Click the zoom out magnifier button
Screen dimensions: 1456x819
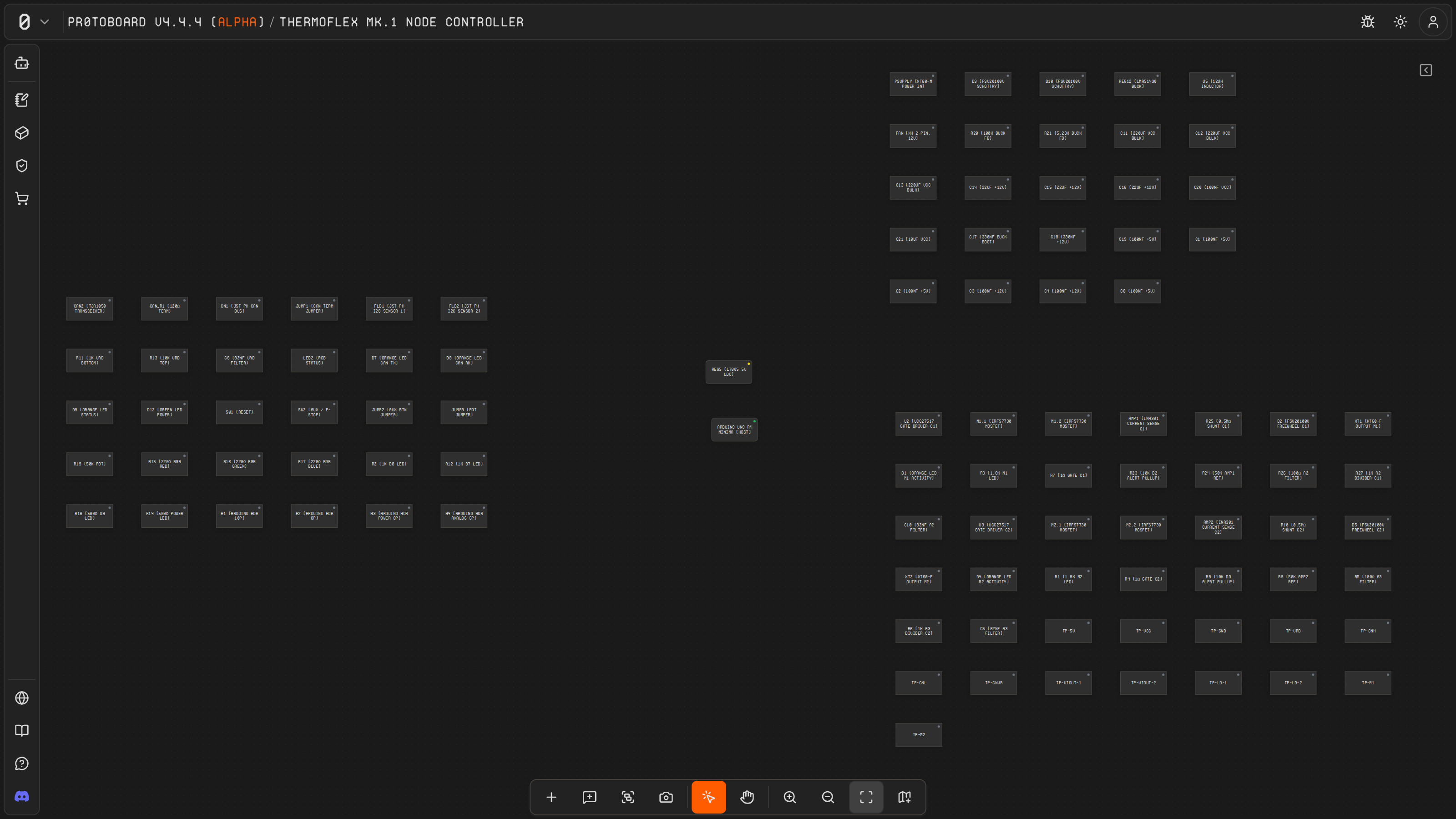(x=828, y=797)
